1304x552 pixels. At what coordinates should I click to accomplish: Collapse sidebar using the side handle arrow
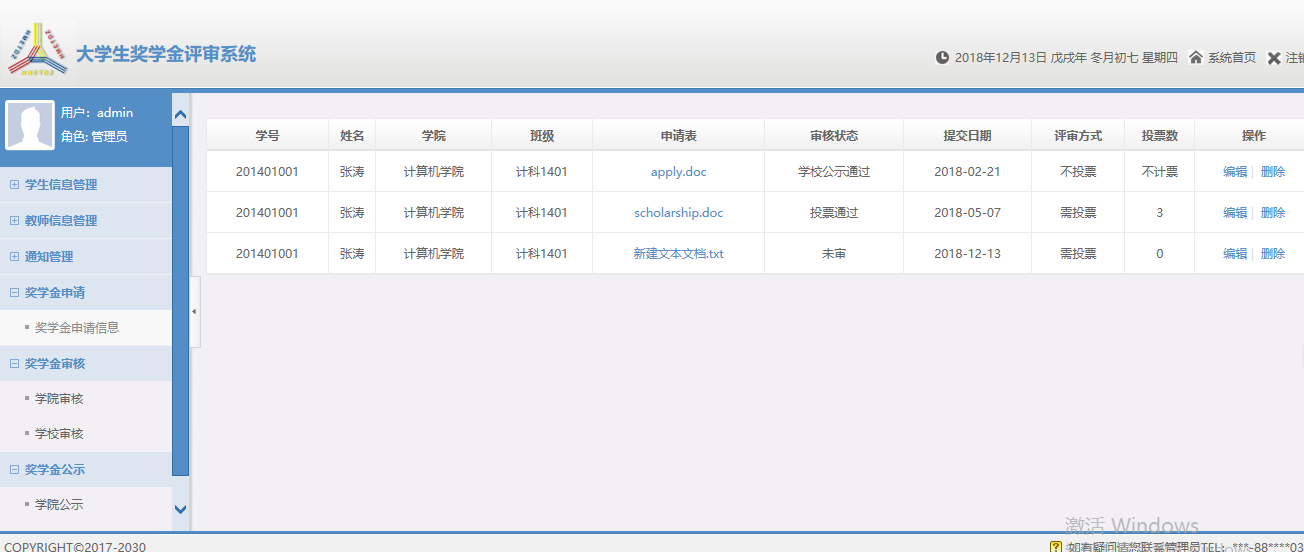[x=194, y=312]
